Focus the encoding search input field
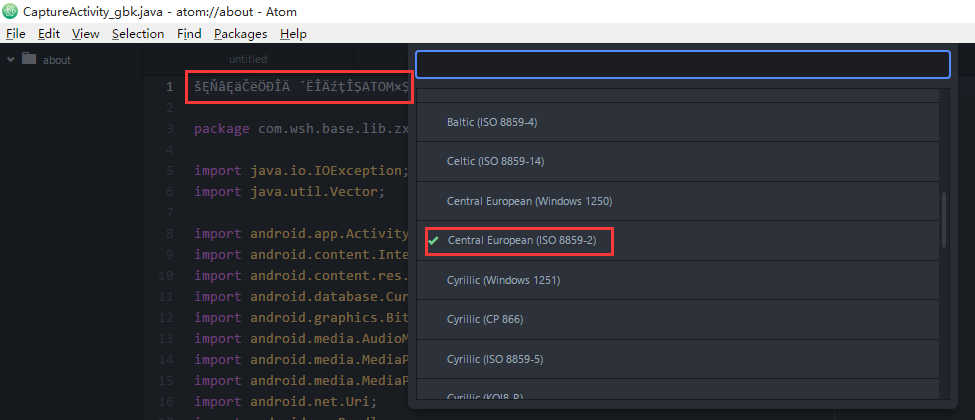 683,65
